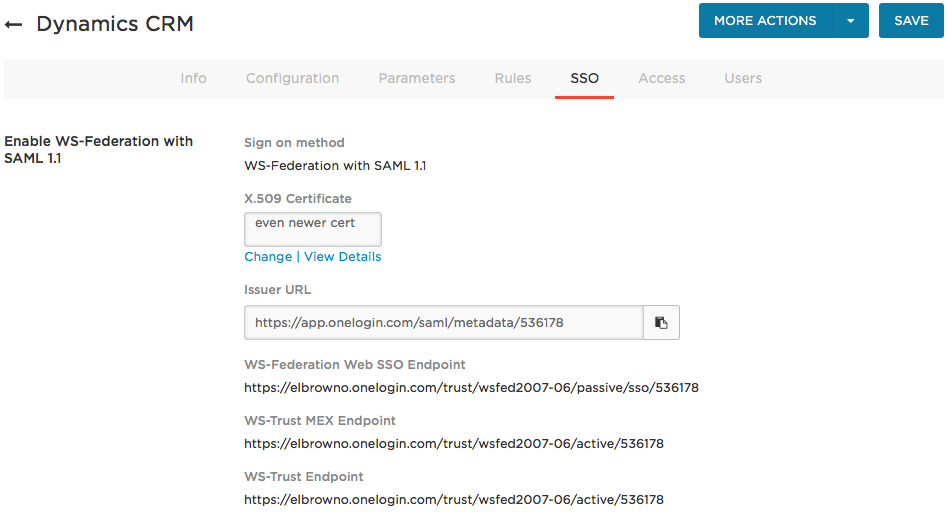Open View Details for the certificate
The width and height of the screenshot is (947, 512).
click(x=342, y=257)
